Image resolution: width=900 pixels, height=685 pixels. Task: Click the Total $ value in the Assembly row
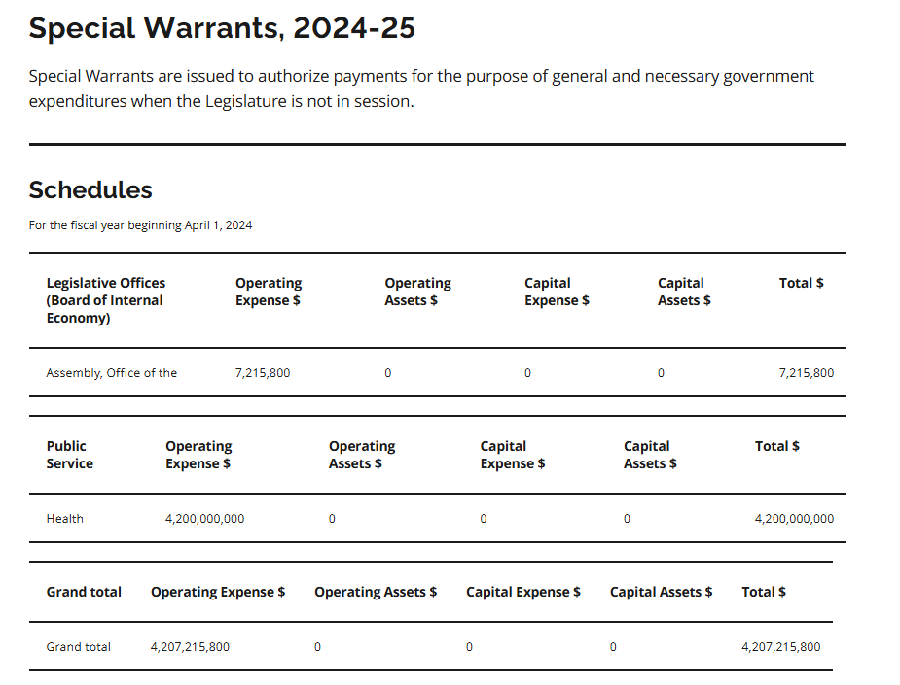tap(805, 373)
